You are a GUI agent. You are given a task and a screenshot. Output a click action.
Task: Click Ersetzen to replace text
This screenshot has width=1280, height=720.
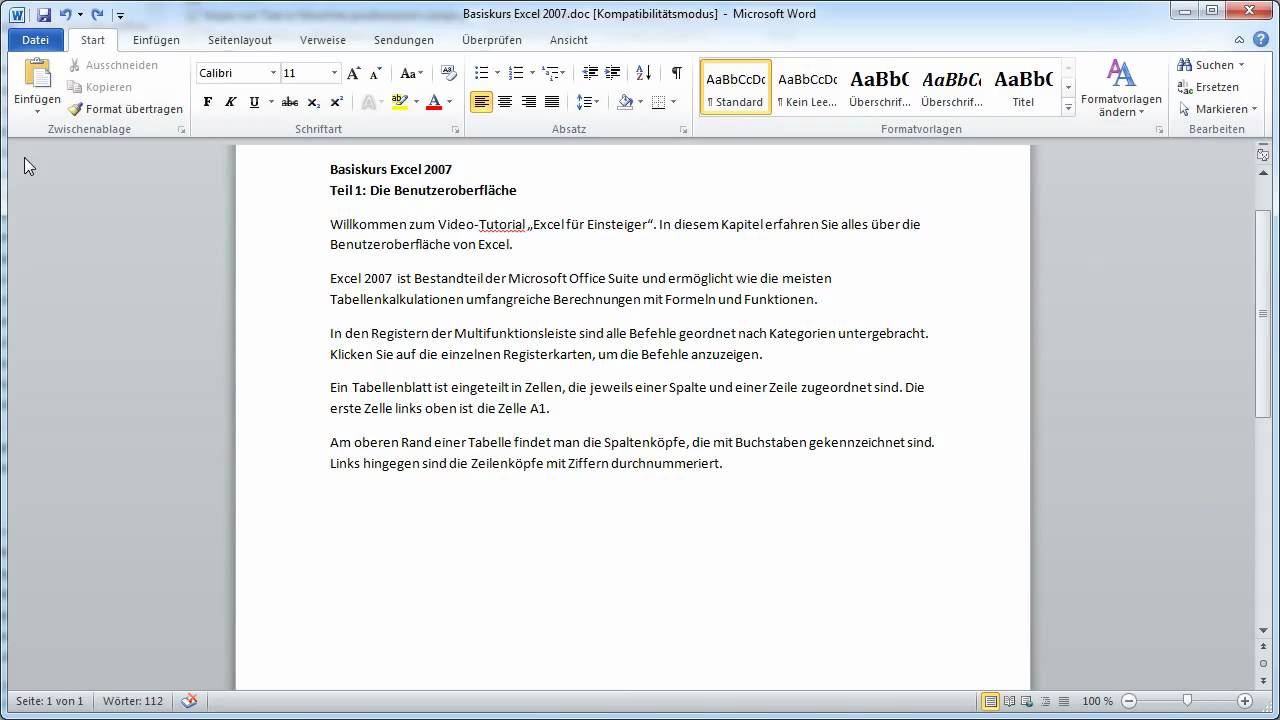click(1208, 87)
